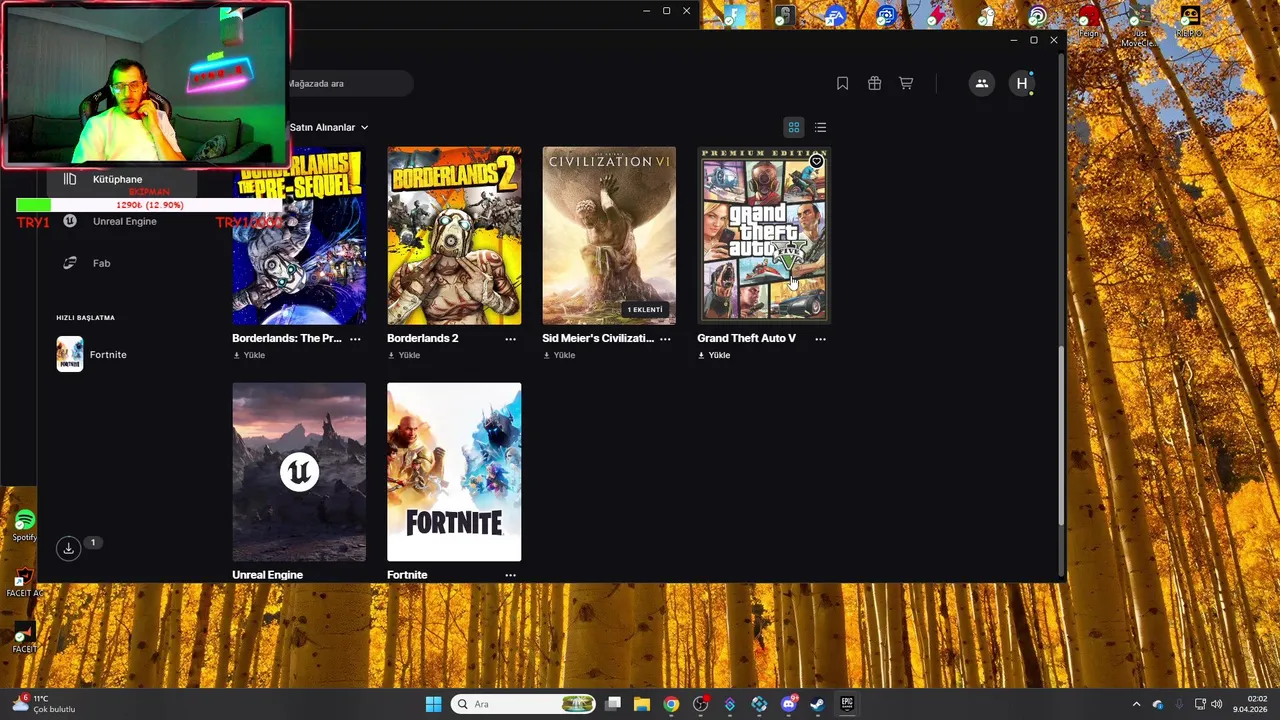
Task: Open the Windows Start menu
Action: click(433, 704)
